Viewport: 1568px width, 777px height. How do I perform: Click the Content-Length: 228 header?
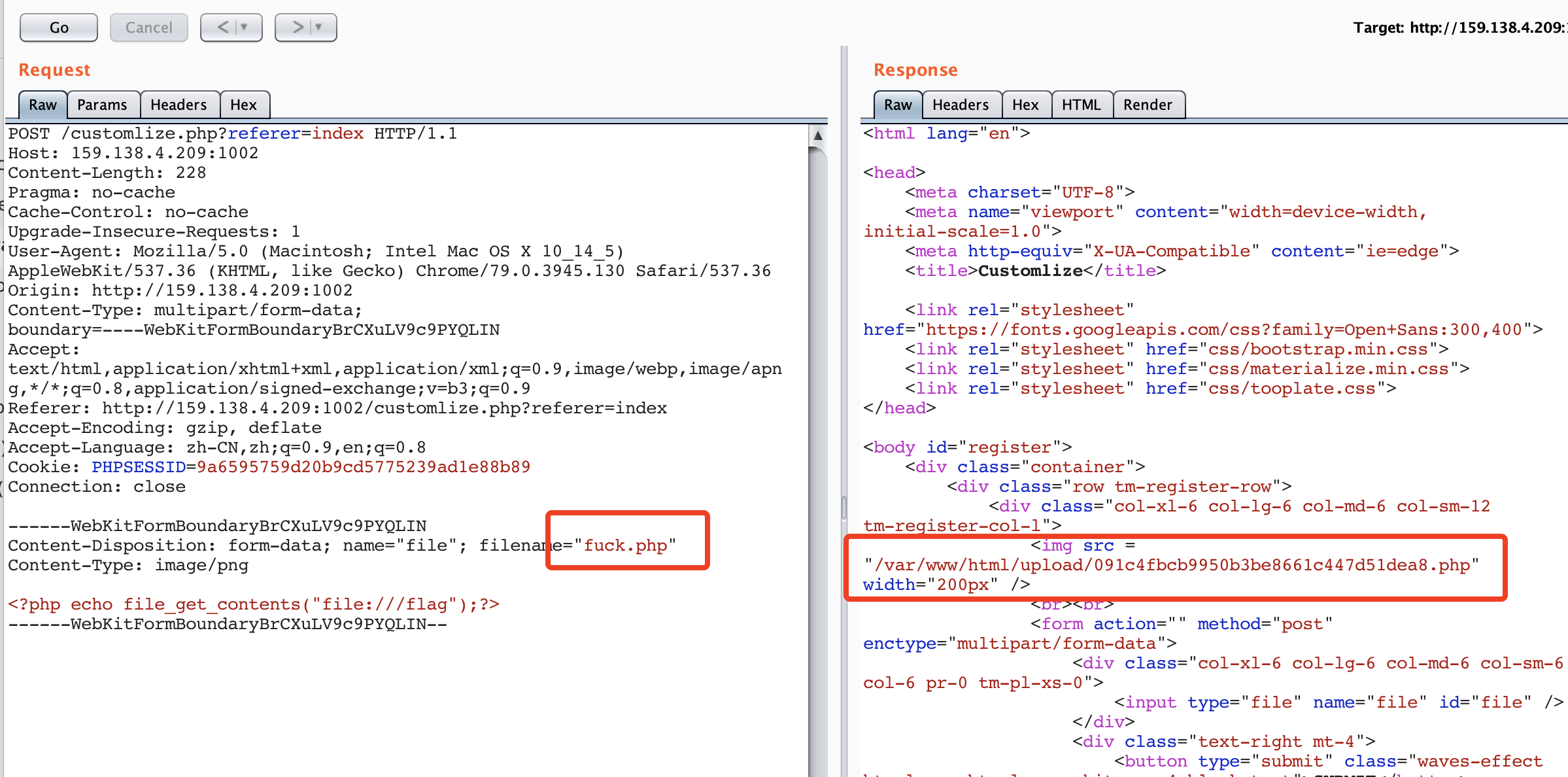pos(107,173)
